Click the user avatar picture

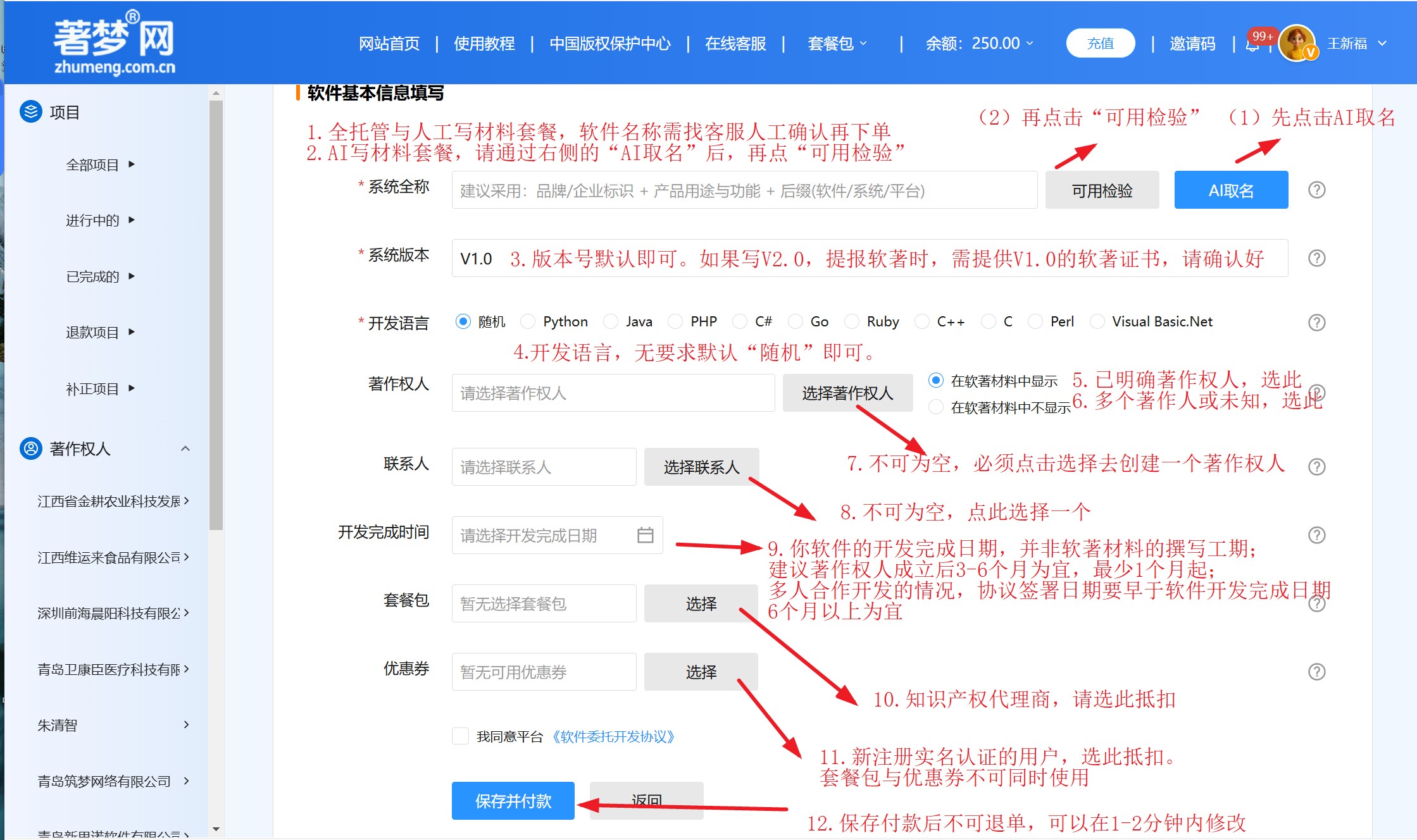(x=1295, y=43)
